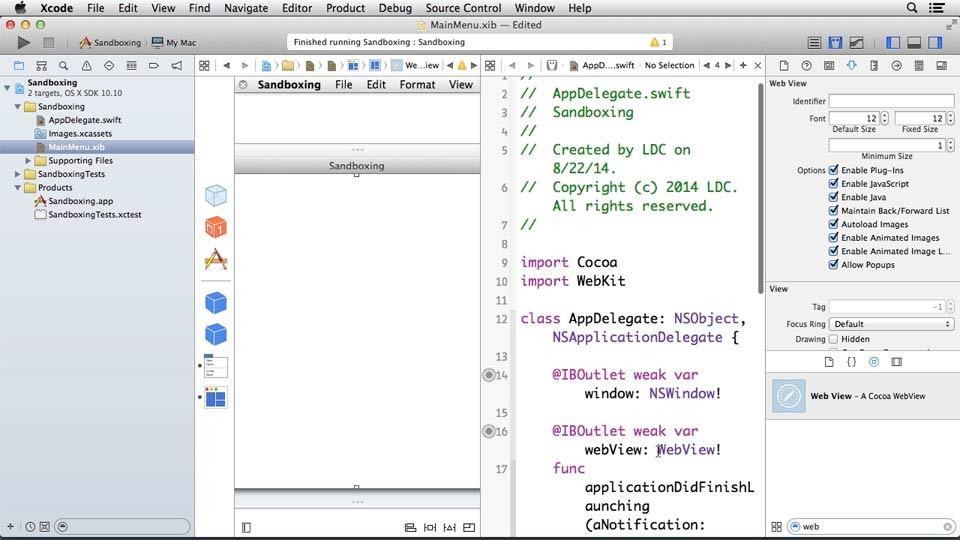Viewport: 960px width, 540px height.
Task: Show the Object library
Action: point(874,362)
